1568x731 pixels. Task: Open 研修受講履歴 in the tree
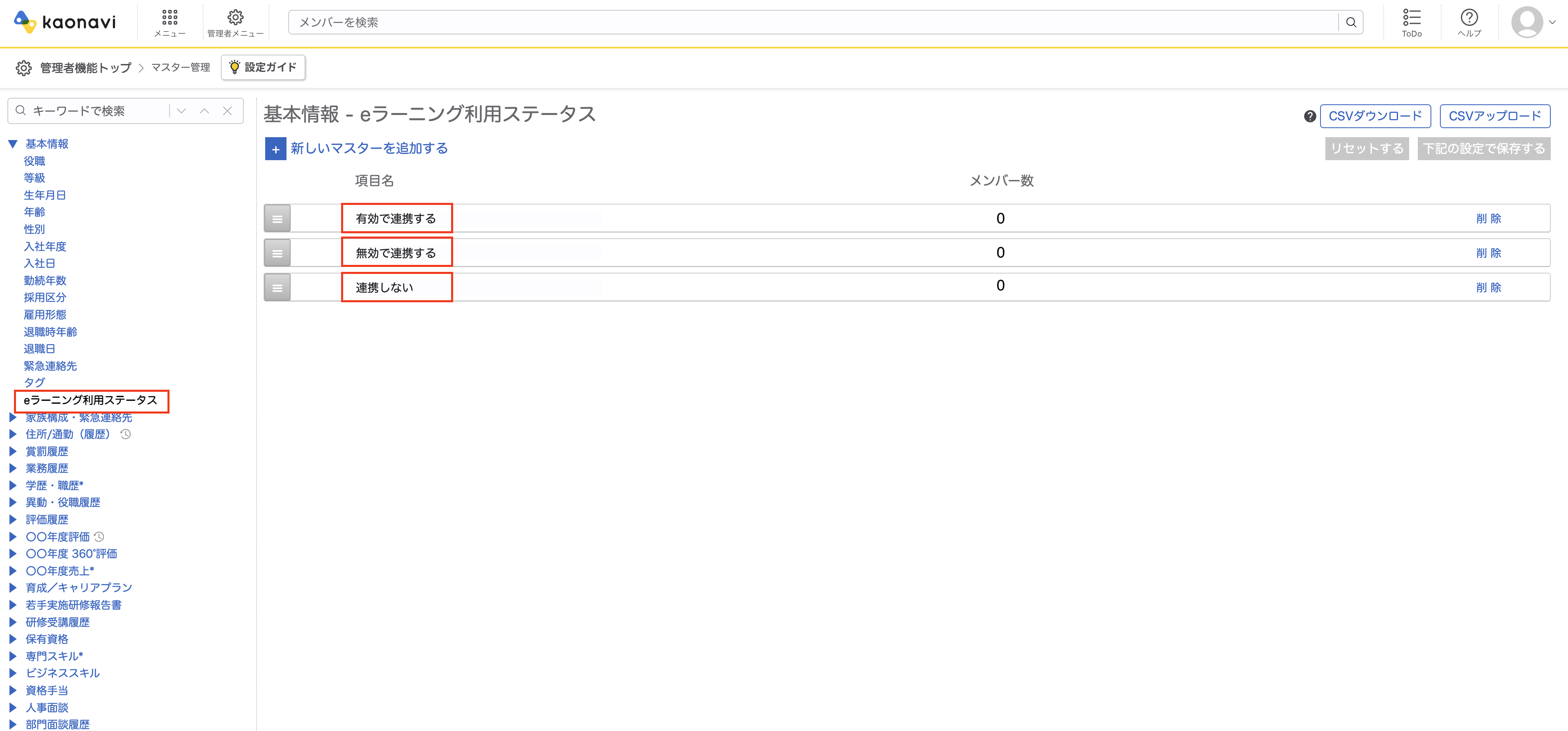pyautogui.click(x=58, y=622)
